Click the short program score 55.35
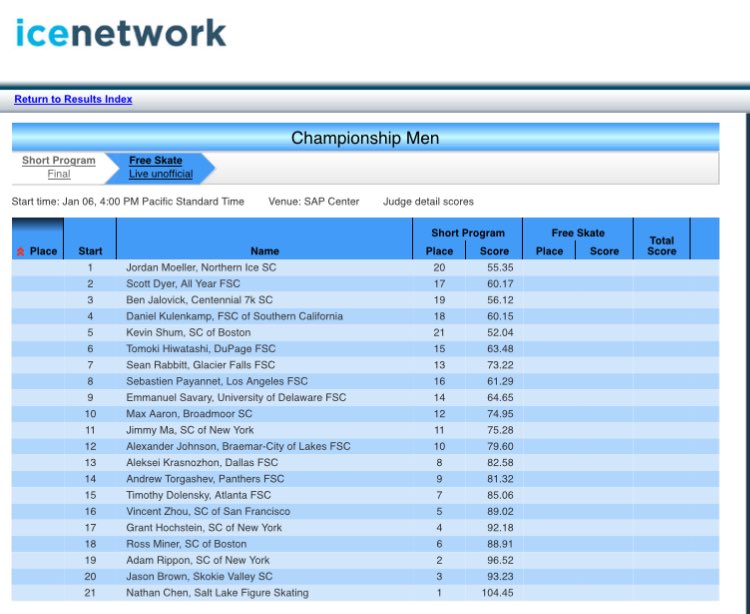Viewport: 750px width, 614px height. 500,267
